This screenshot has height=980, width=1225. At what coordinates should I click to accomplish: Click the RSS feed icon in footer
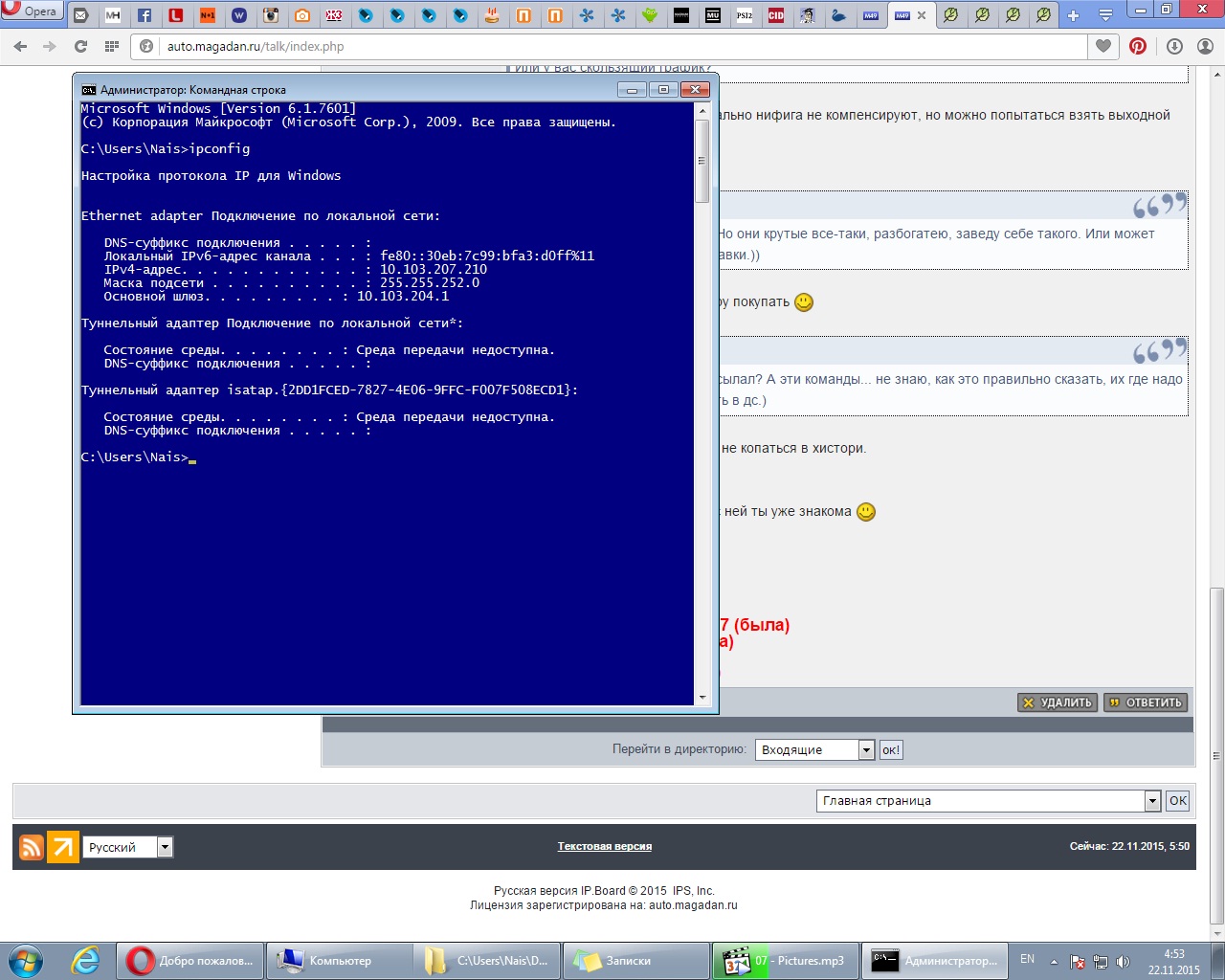[x=32, y=847]
